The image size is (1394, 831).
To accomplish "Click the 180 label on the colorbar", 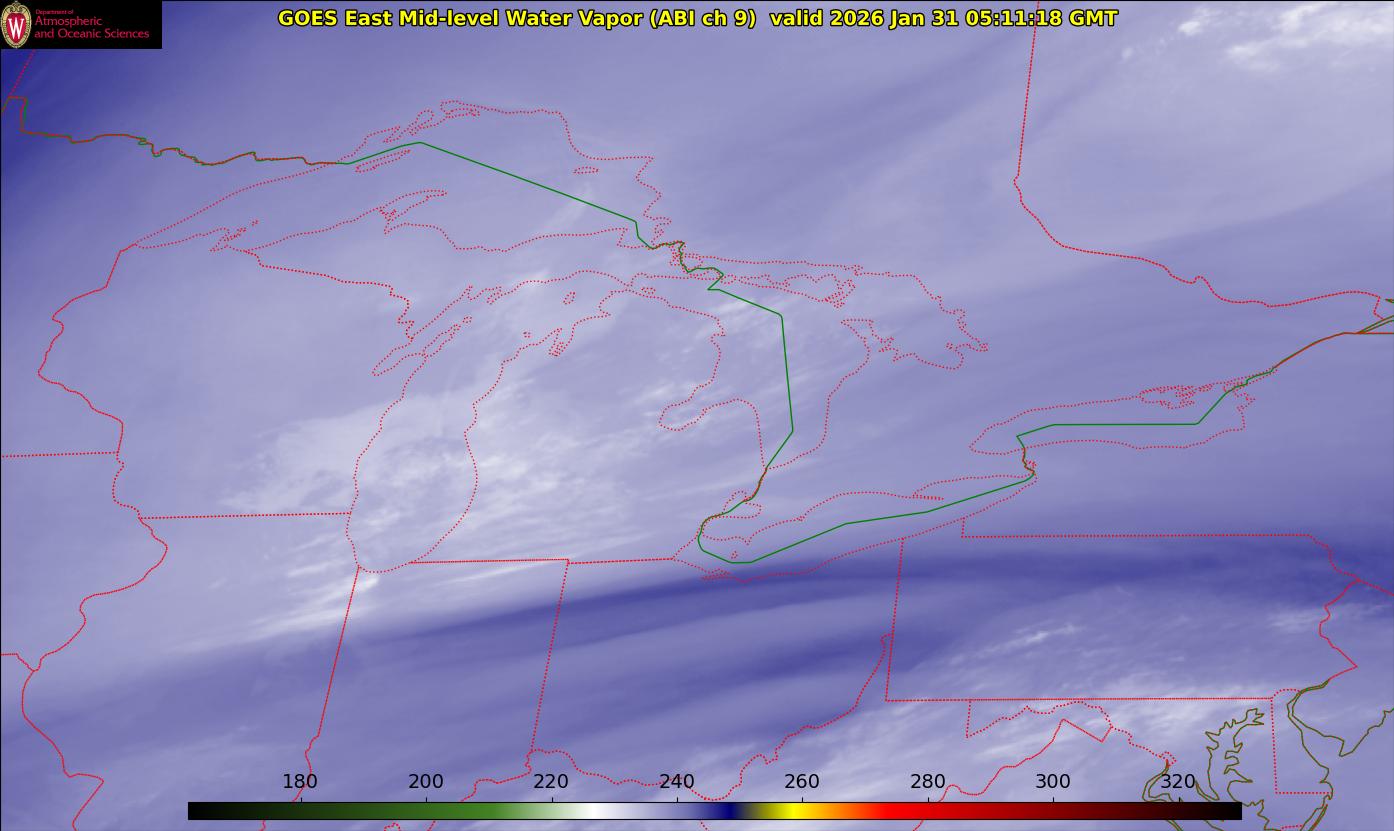I will (300, 782).
